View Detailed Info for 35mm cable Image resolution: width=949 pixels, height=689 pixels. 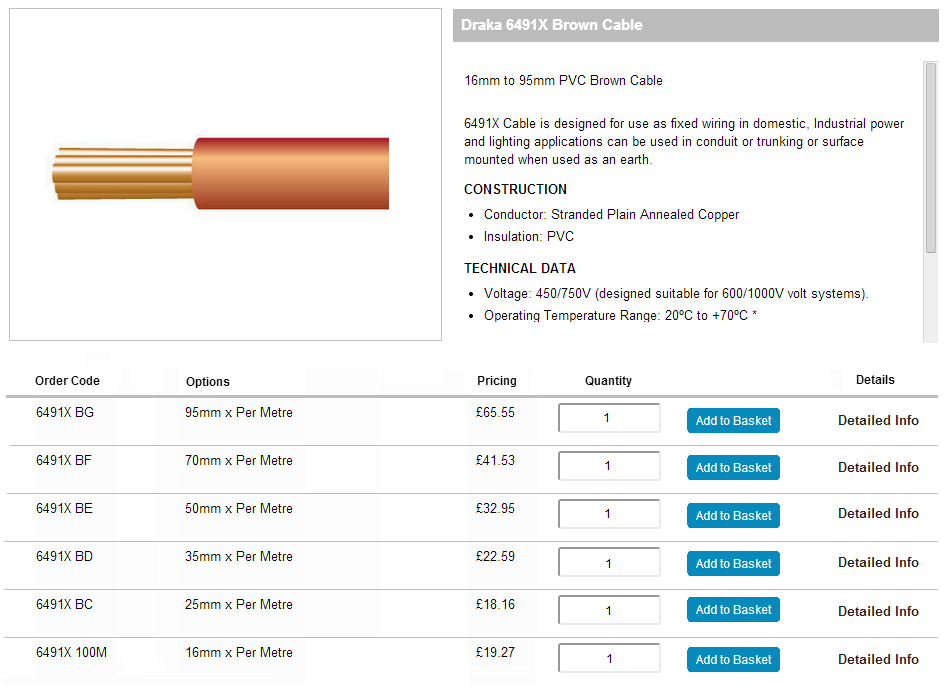tap(878, 562)
